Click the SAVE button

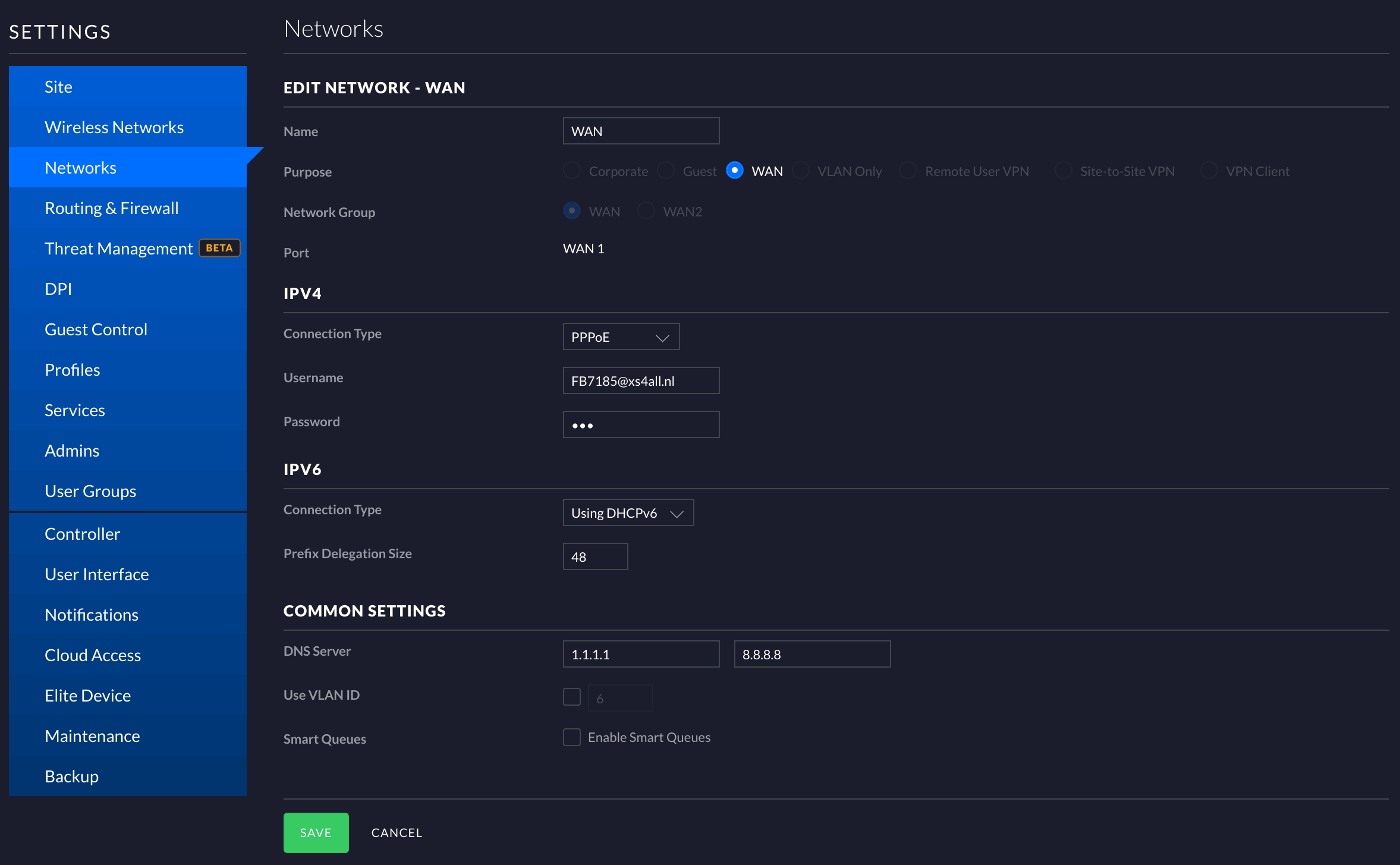coord(316,832)
